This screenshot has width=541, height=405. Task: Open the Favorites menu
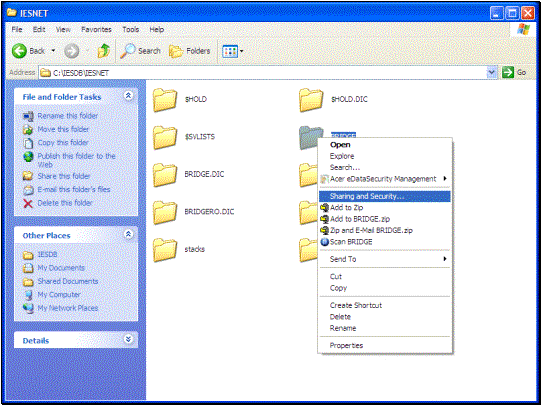pos(96,30)
